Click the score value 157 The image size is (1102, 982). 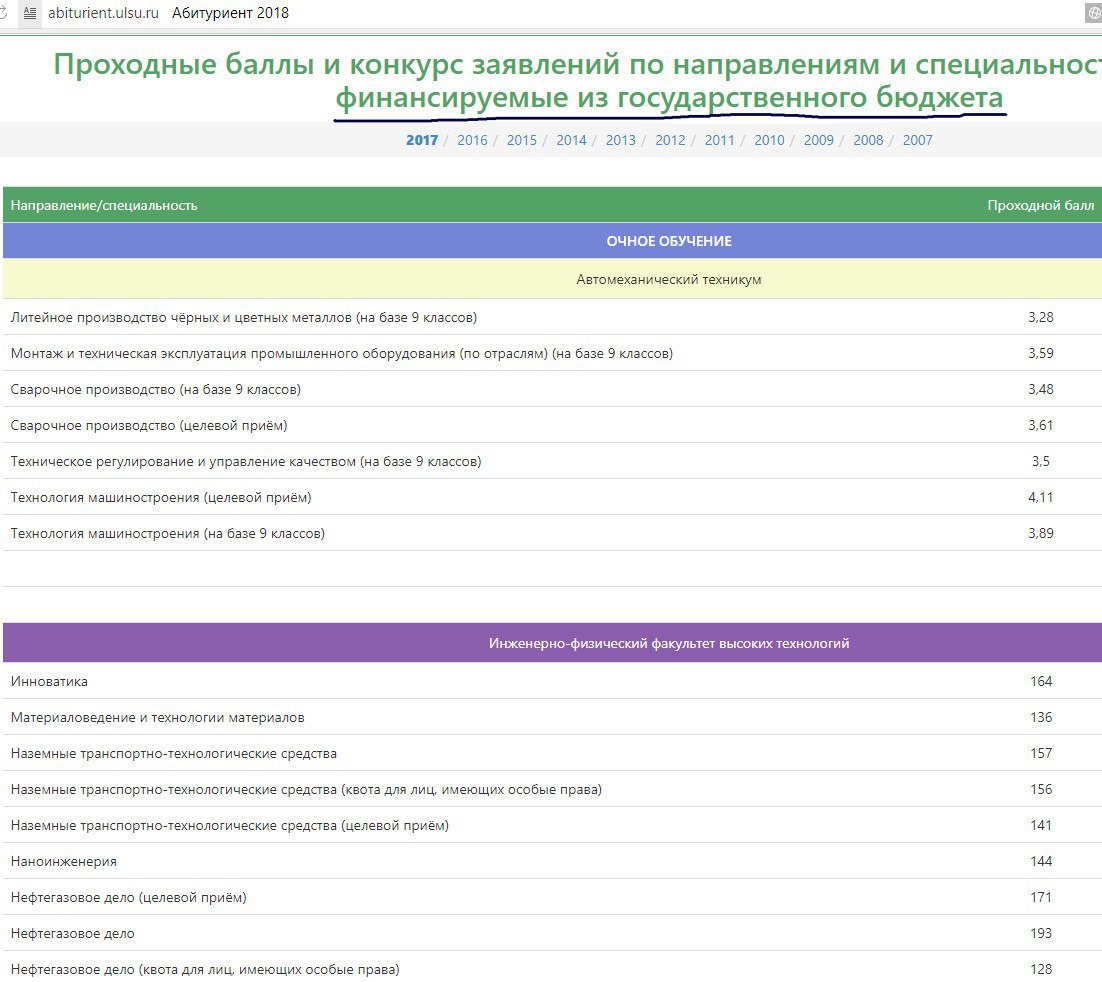click(1041, 753)
